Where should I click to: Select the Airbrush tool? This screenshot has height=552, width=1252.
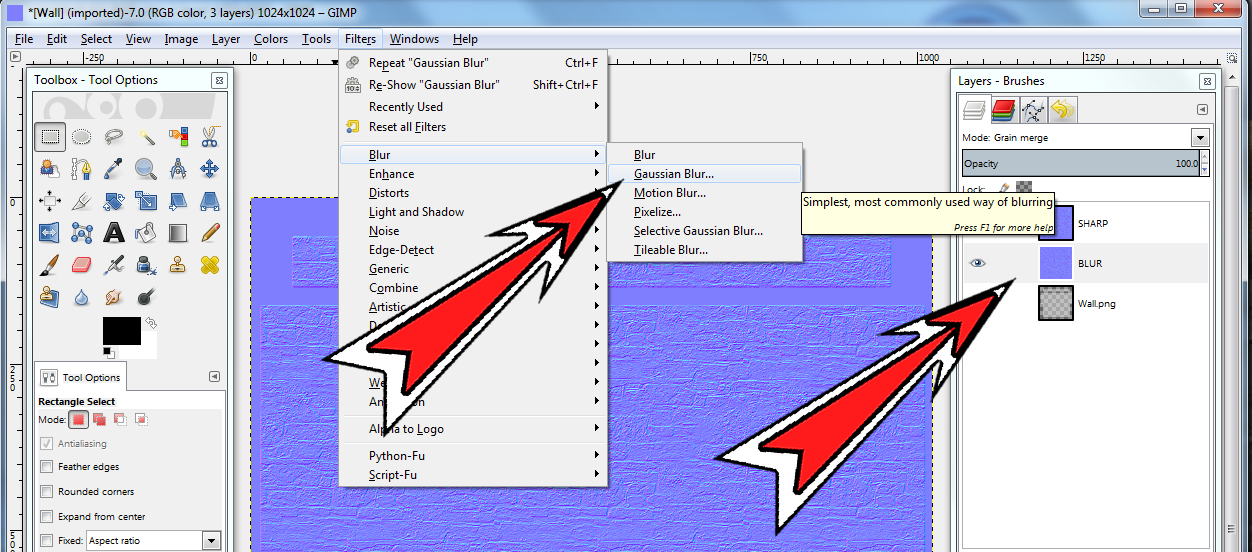(114, 265)
